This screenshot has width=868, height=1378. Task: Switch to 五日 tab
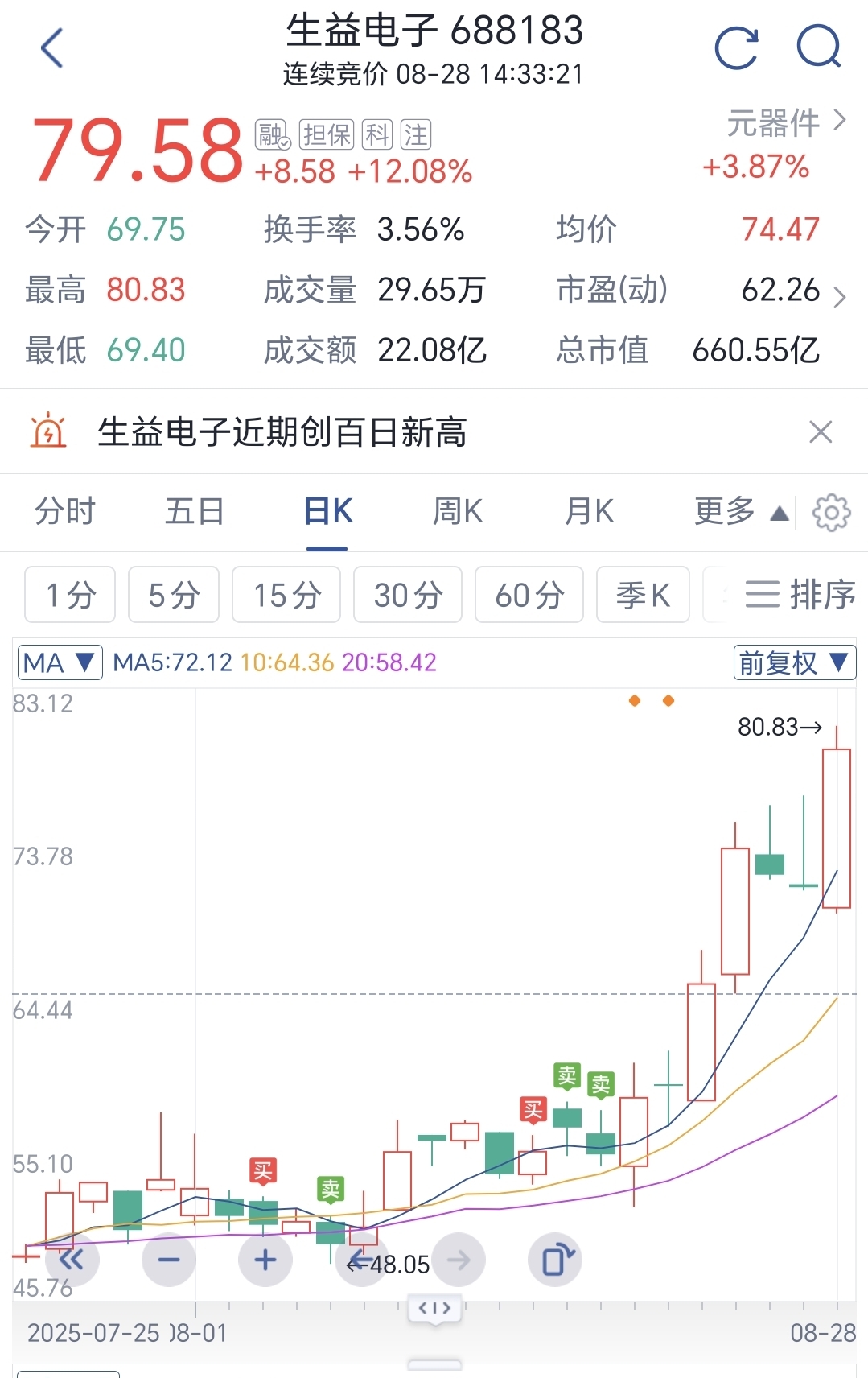click(195, 512)
